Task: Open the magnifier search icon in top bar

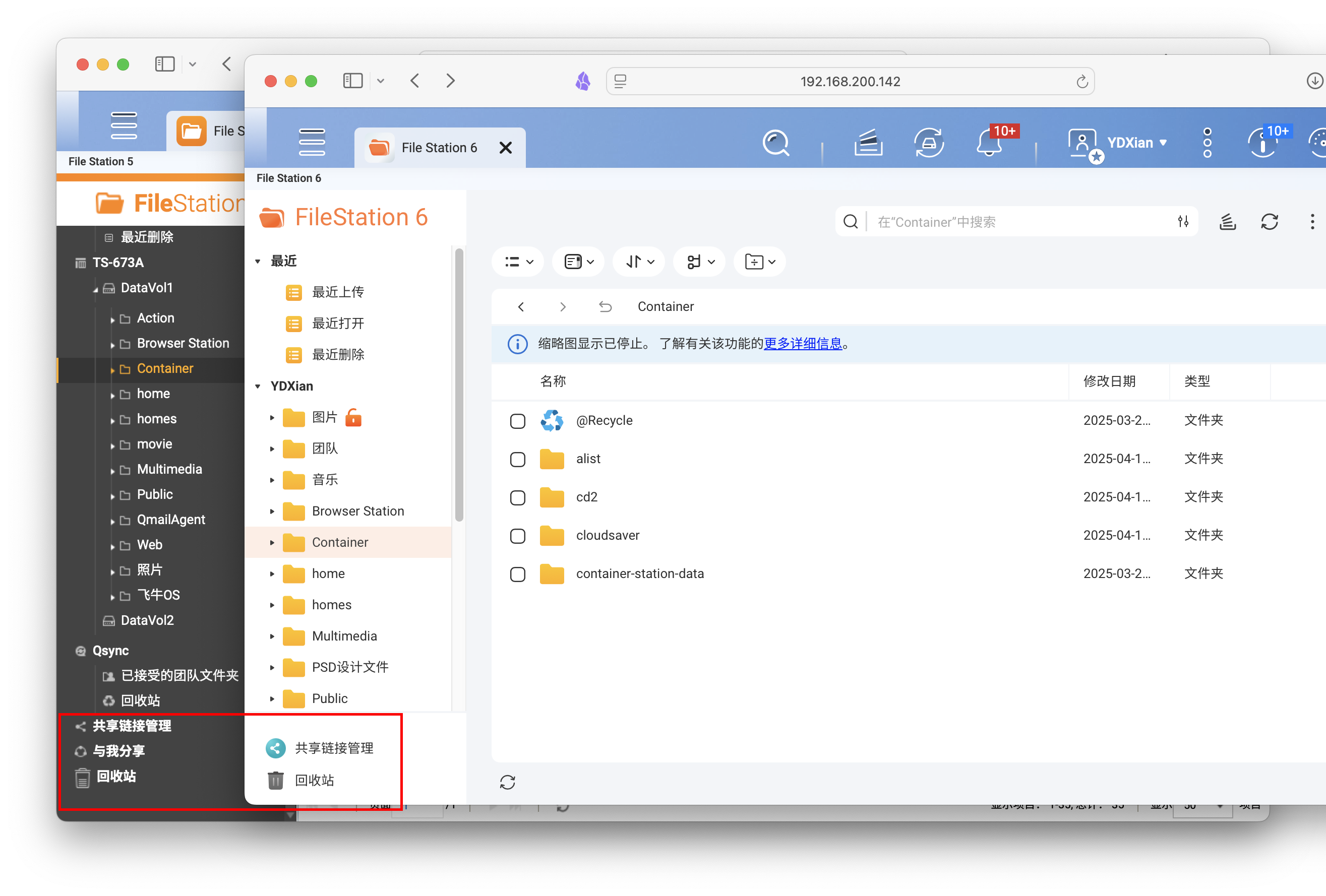Action: (776, 143)
